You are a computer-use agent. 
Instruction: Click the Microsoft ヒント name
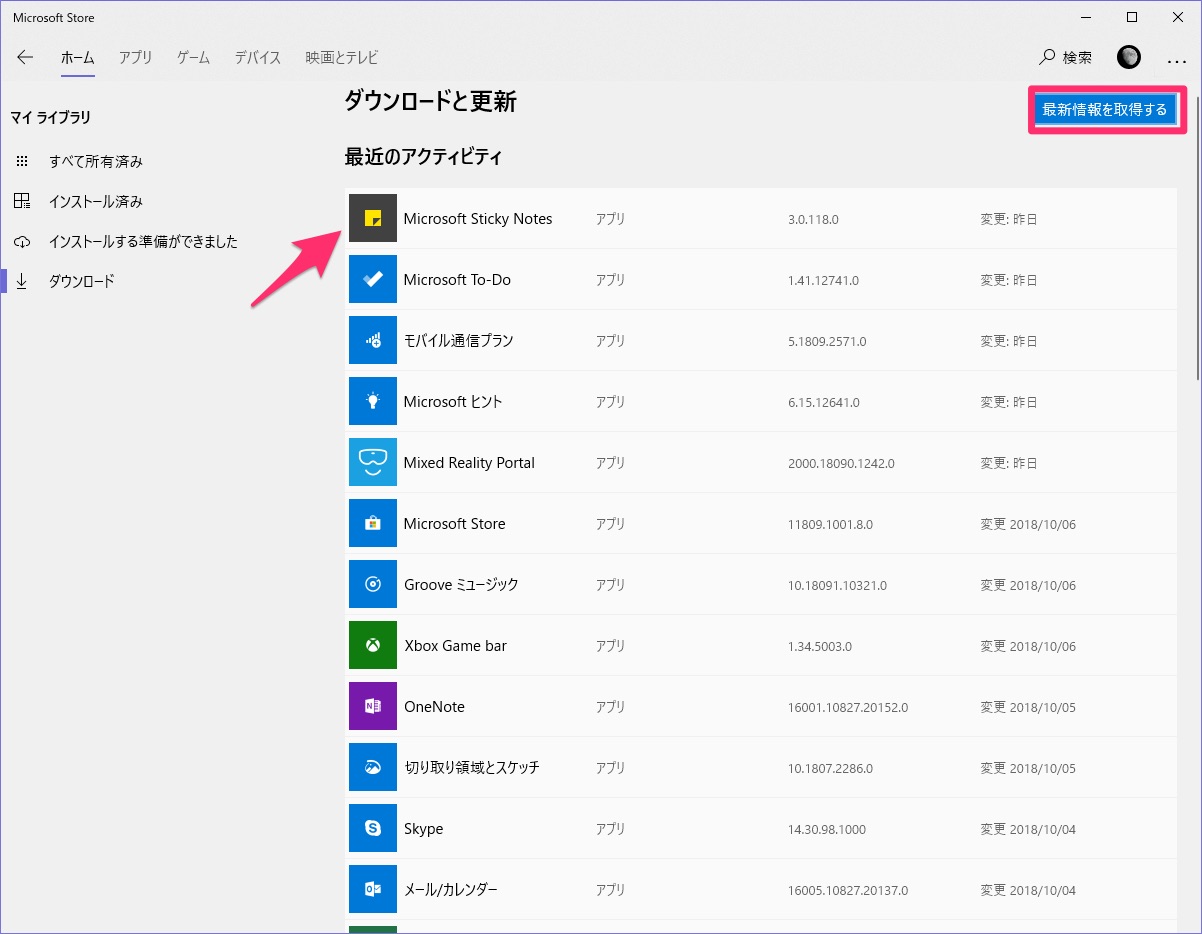[453, 401]
